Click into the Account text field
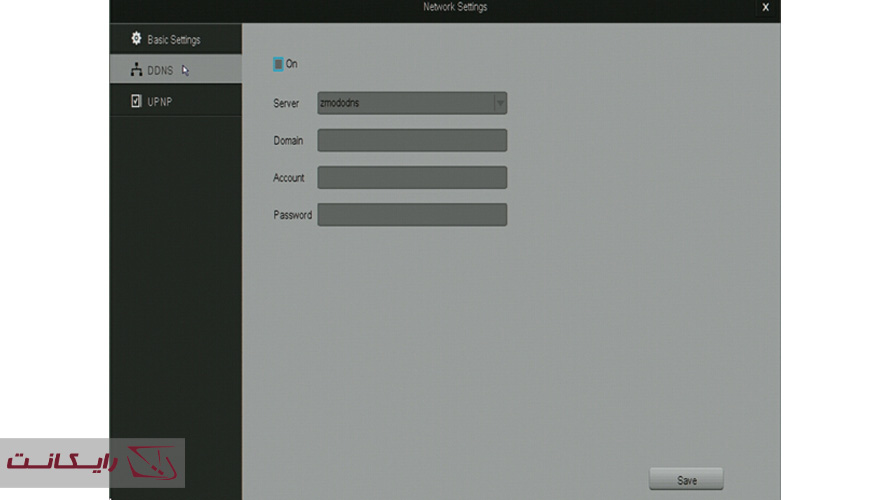Screen dimensions: 889x500 (412, 177)
